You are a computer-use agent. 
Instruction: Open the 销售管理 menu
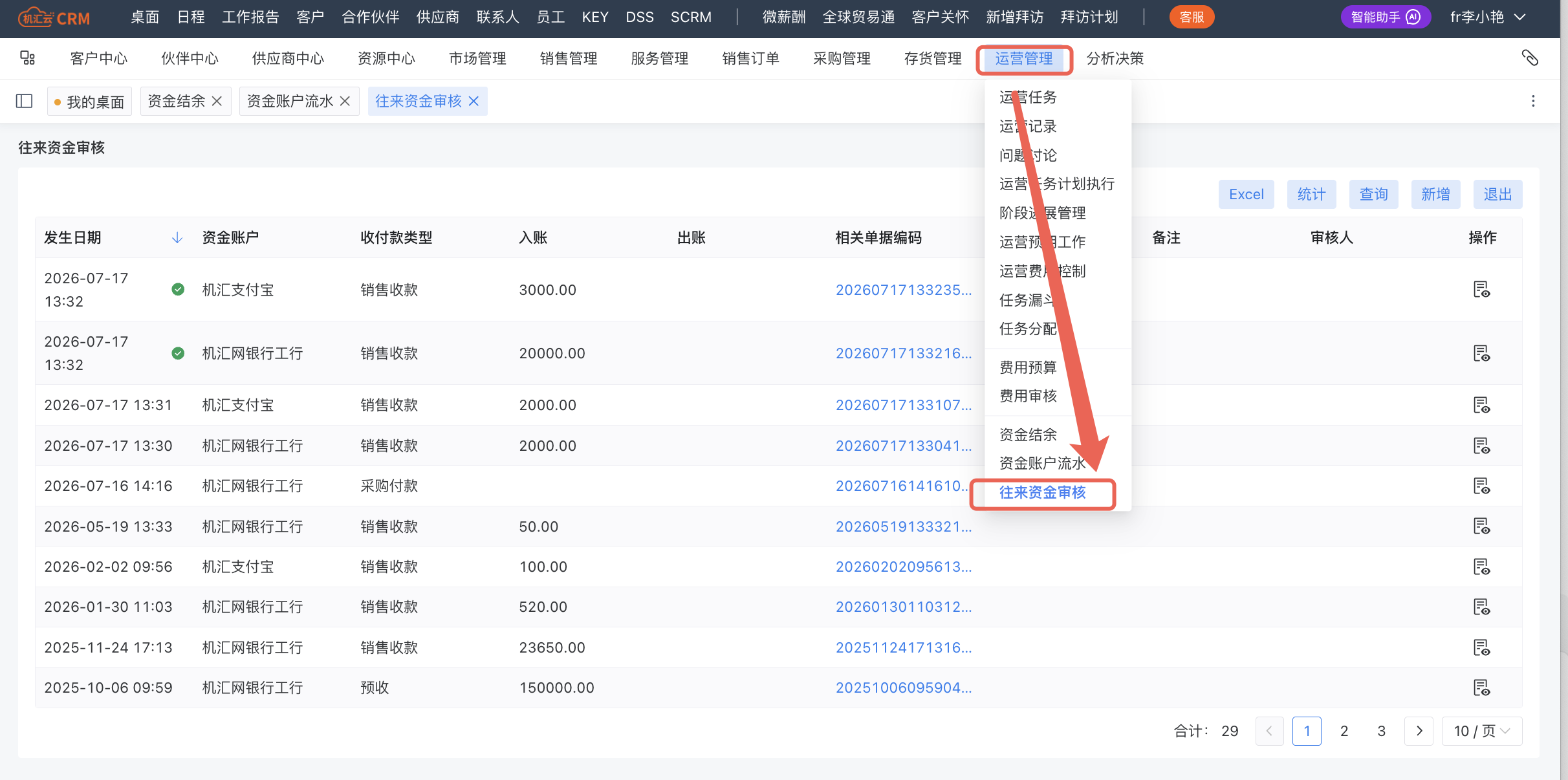569,59
